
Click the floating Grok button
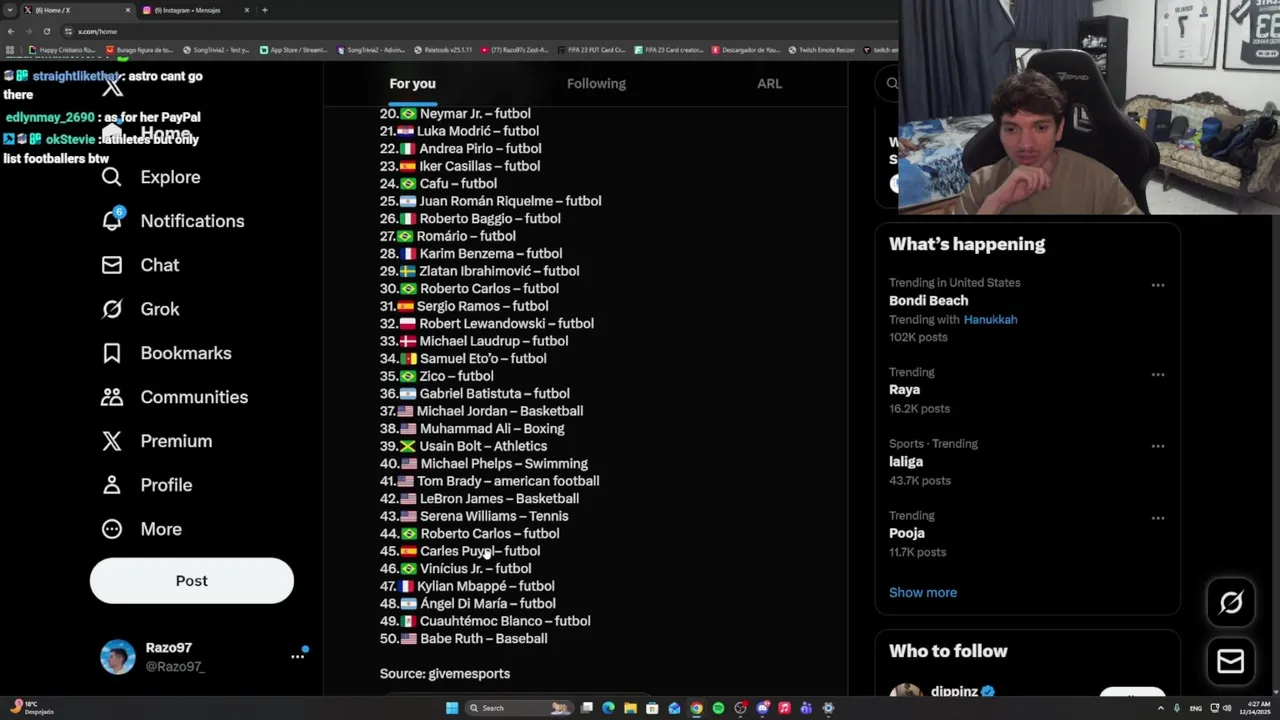pos(1231,602)
